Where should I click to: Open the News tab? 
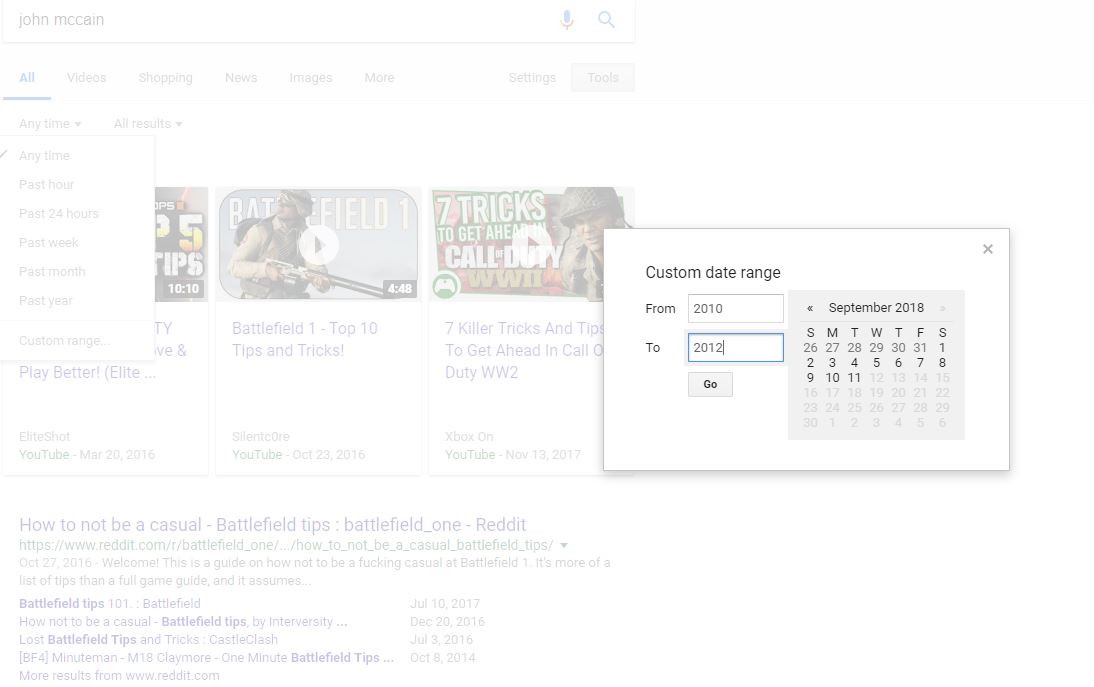241,78
